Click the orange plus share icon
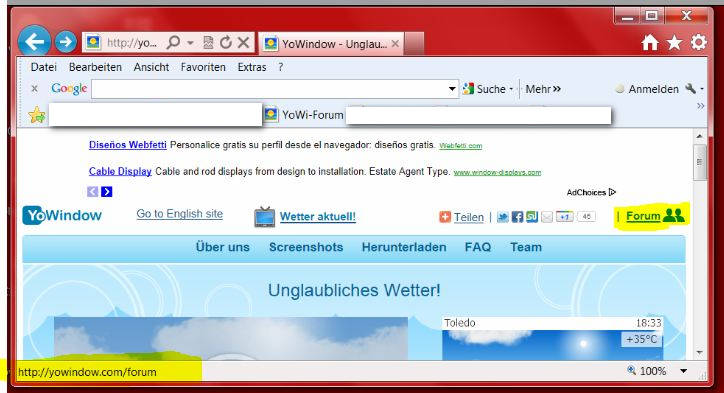The height and width of the screenshot is (393, 724). 445,217
